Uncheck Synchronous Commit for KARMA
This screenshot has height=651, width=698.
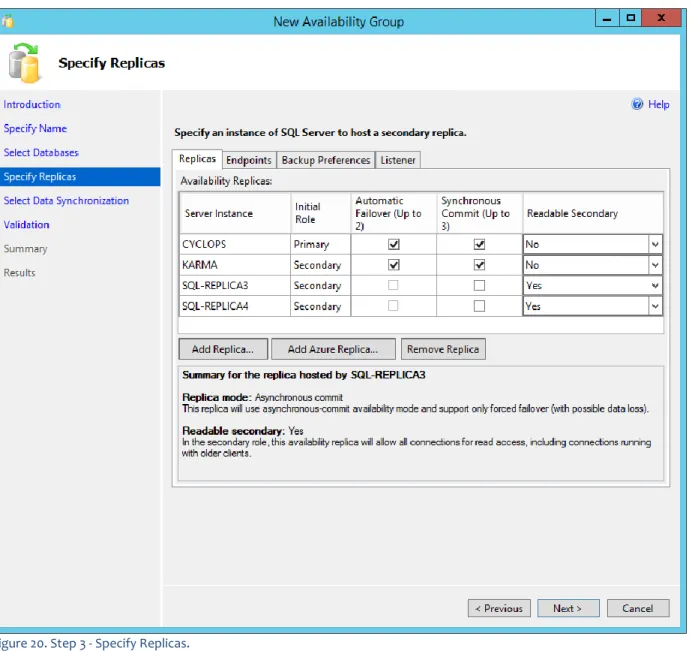(479, 265)
